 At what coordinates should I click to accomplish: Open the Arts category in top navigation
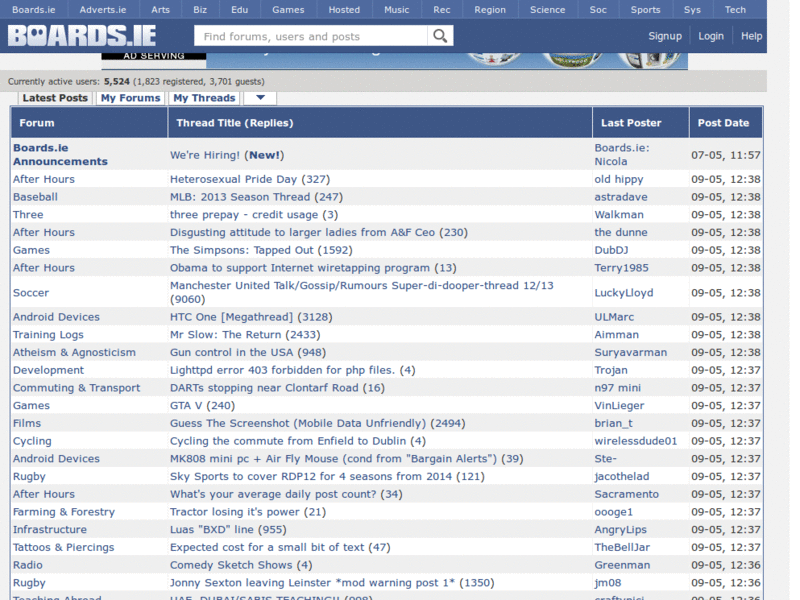pyautogui.click(x=160, y=10)
